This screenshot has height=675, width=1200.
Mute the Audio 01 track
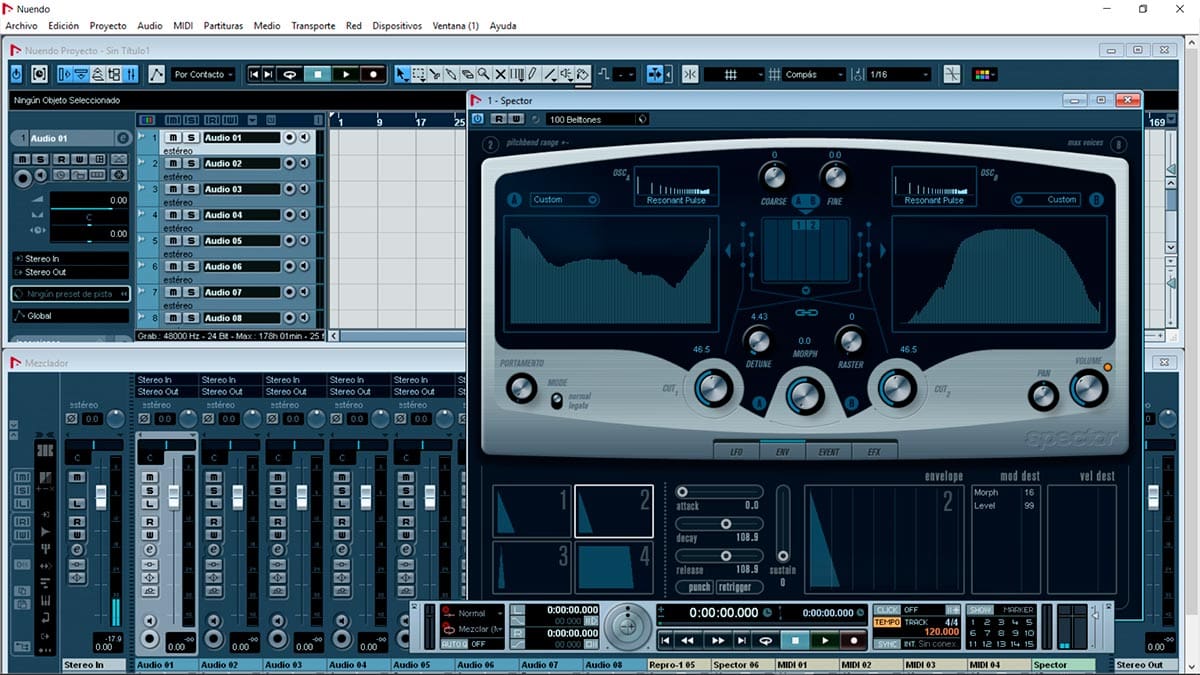[x=173, y=137]
